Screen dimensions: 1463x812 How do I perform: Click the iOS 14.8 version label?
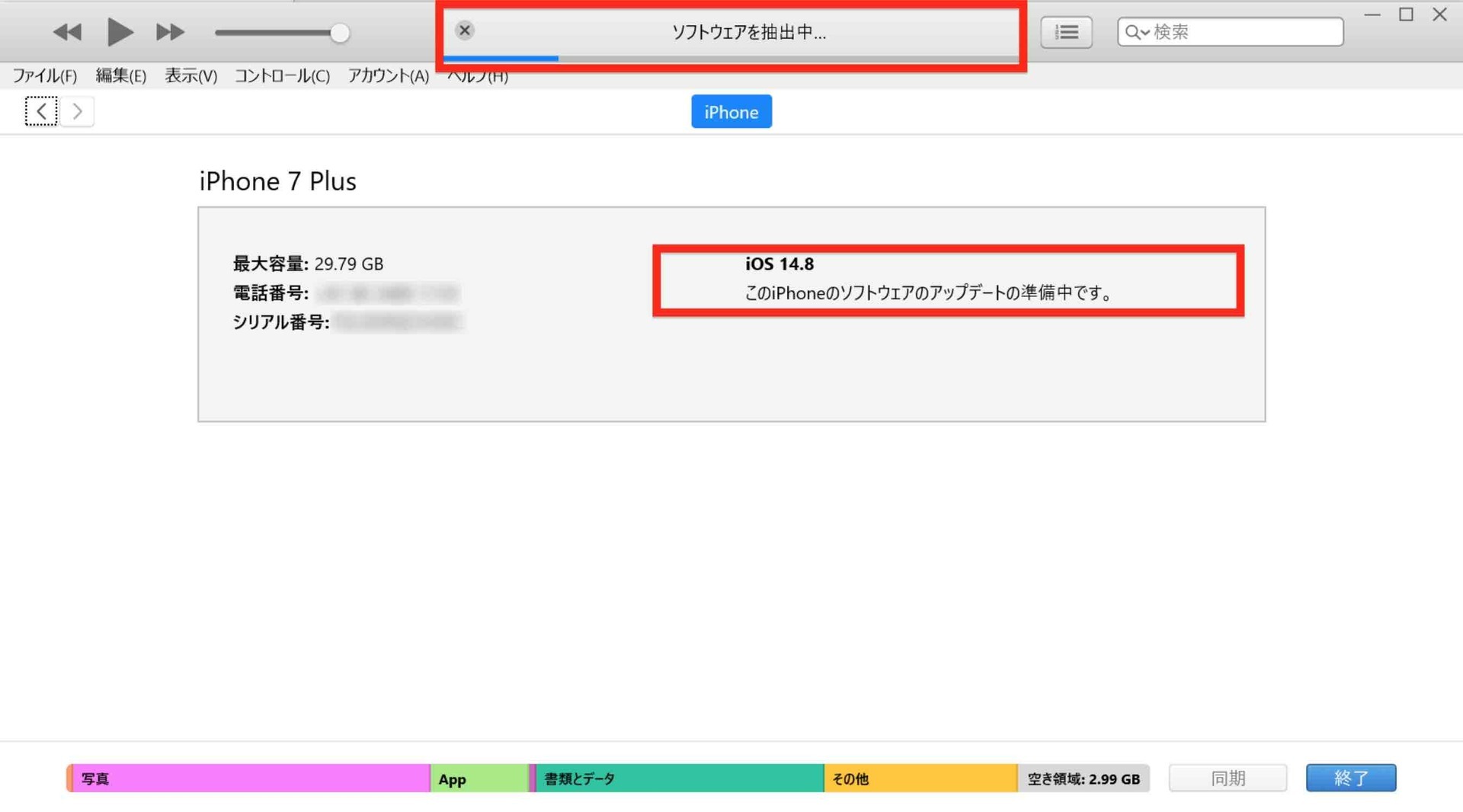[x=780, y=264]
